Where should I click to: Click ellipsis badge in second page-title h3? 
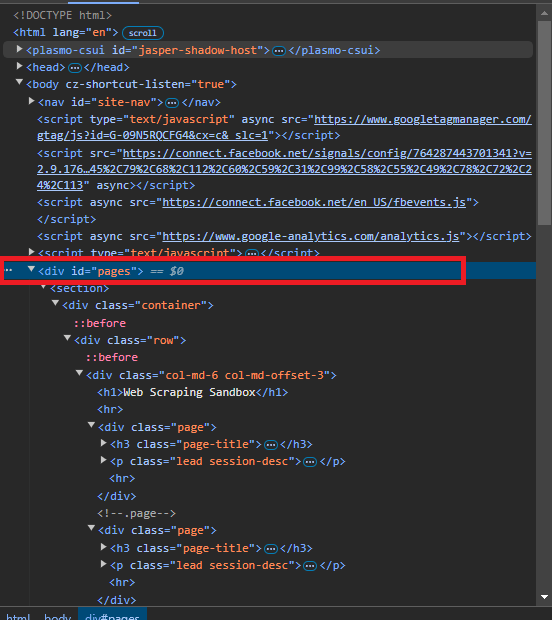[x=270, y=549]
